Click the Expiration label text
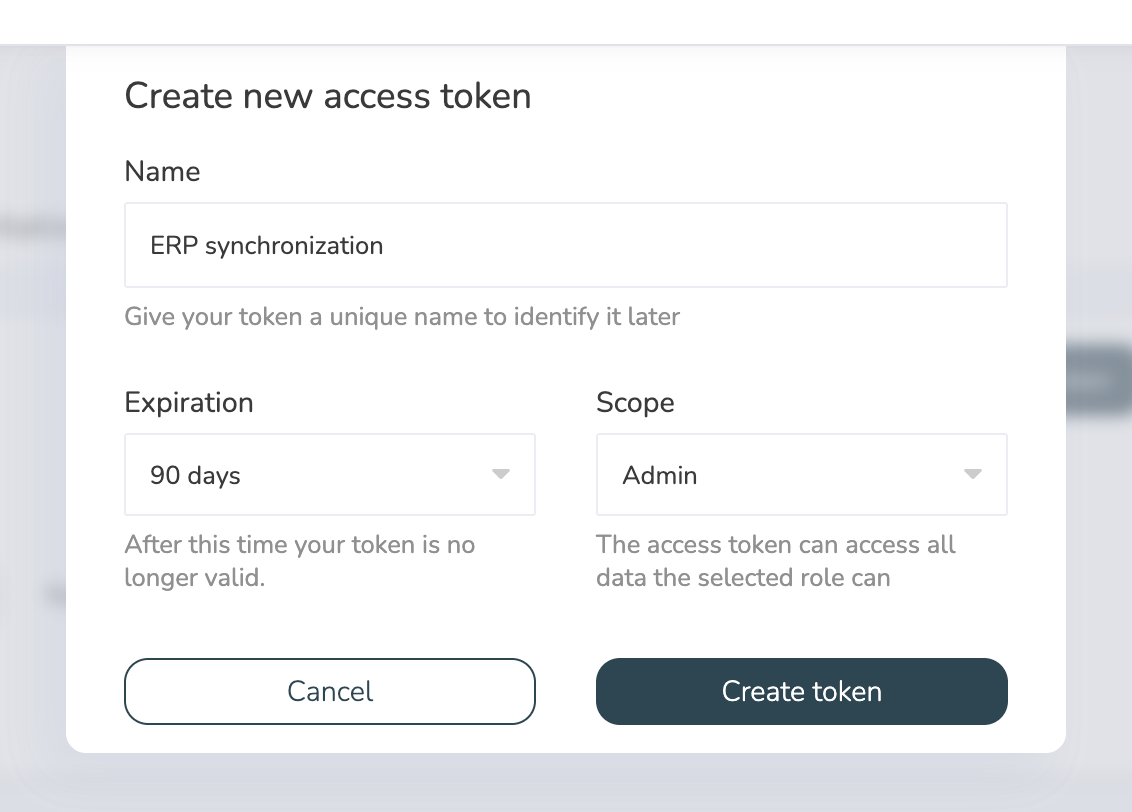1132x812 pixels. point(188,402)
